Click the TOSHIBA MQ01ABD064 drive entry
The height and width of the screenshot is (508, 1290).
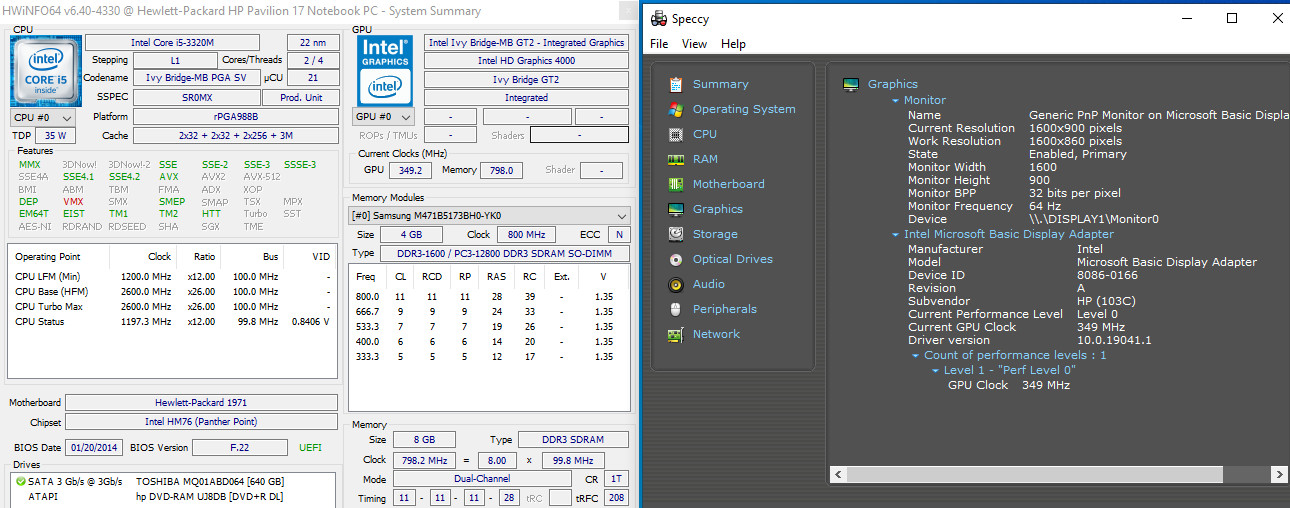pyautogui.click(x=210, y=481)
